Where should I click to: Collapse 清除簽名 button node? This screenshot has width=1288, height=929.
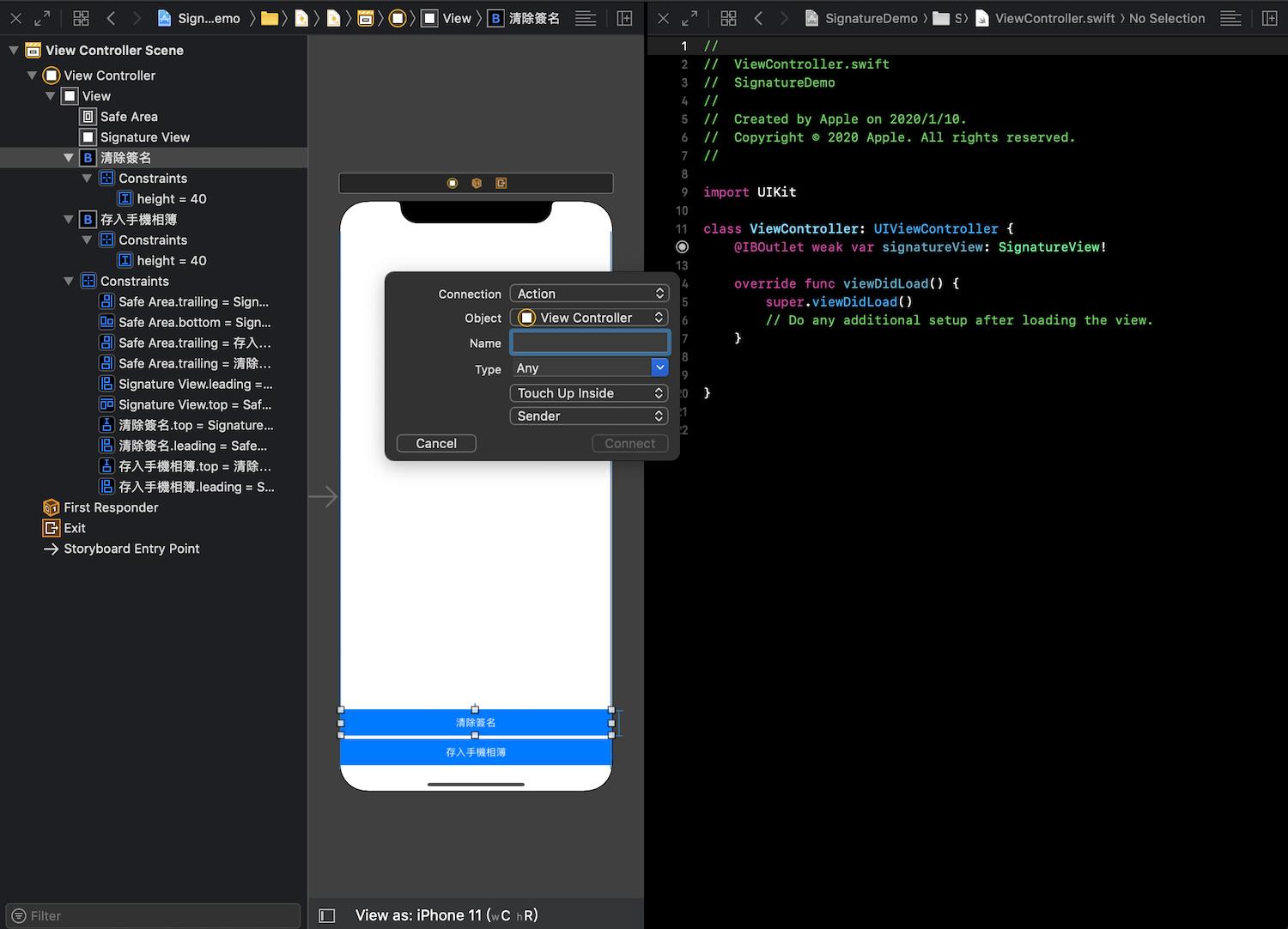(68, 158)
